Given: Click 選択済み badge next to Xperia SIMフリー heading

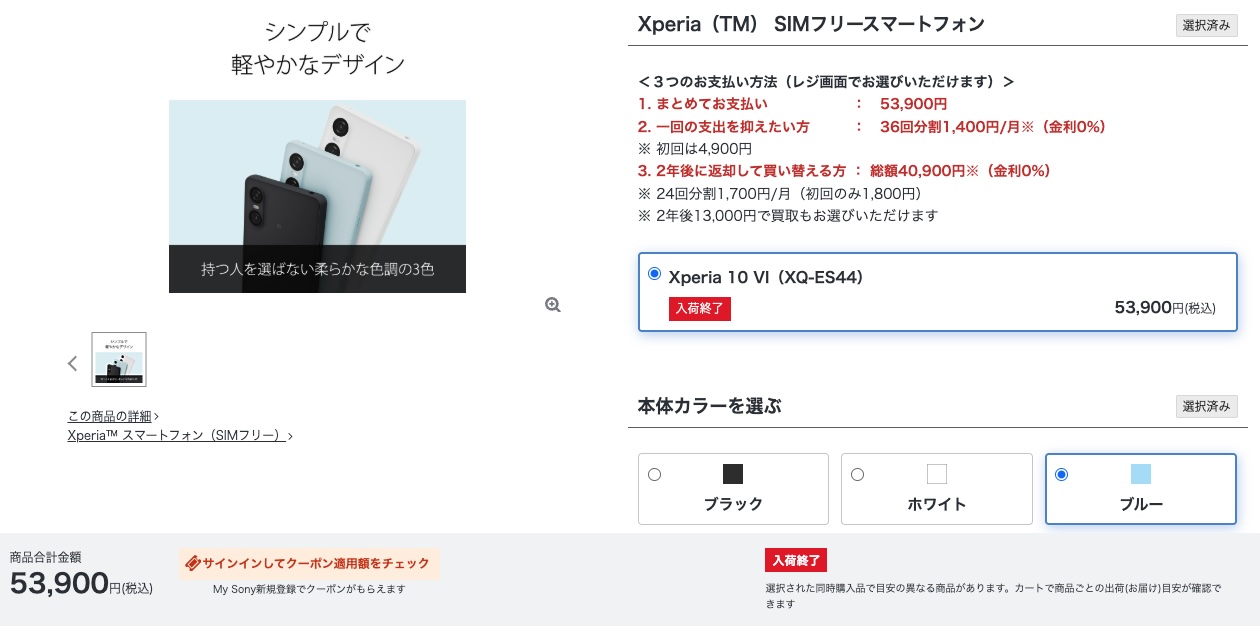Looking at the screenshot, I should point(1206,26).
